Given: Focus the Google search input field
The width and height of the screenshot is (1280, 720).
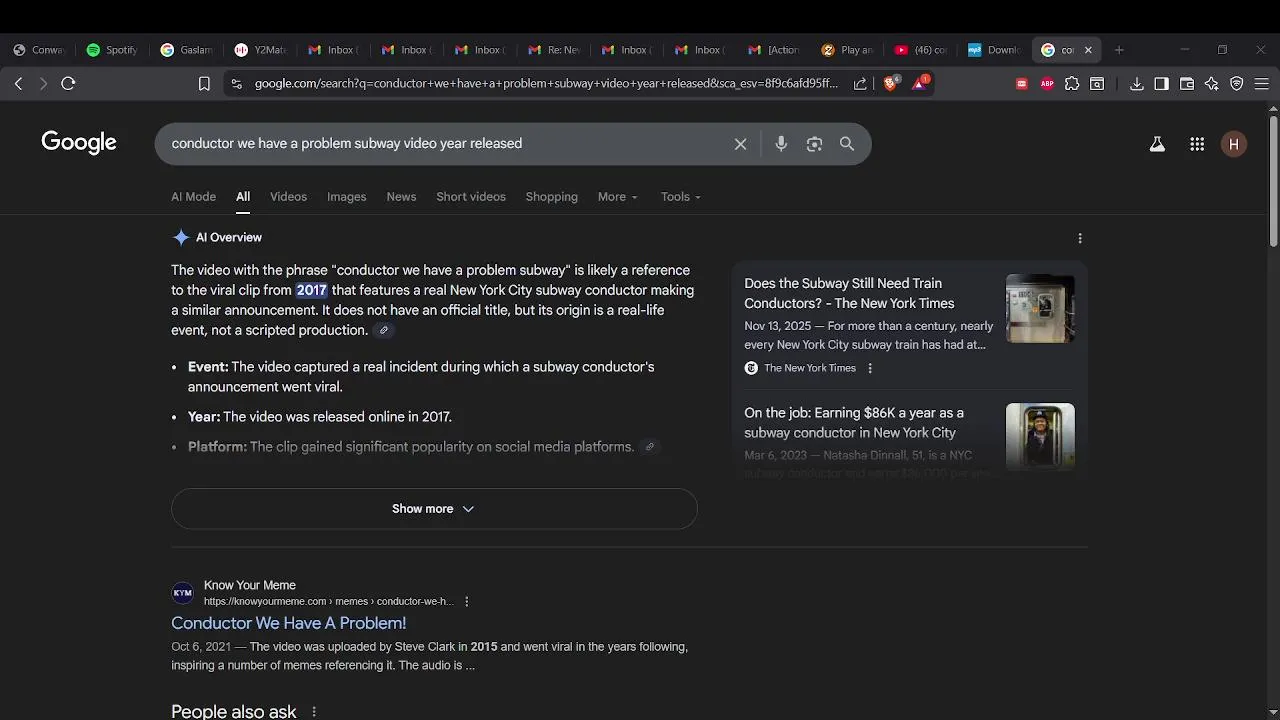Looking at the screenshot, I should click(x=445, y=144).
